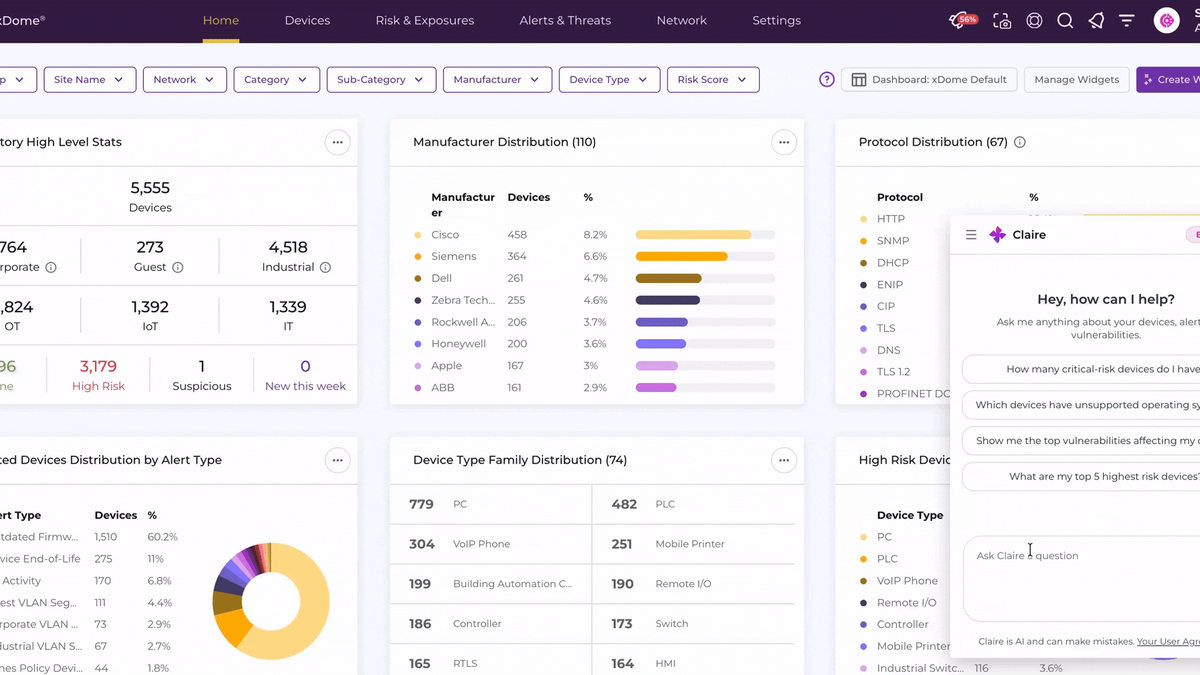Click the Siemens percentage bar

tap(705, 257)
